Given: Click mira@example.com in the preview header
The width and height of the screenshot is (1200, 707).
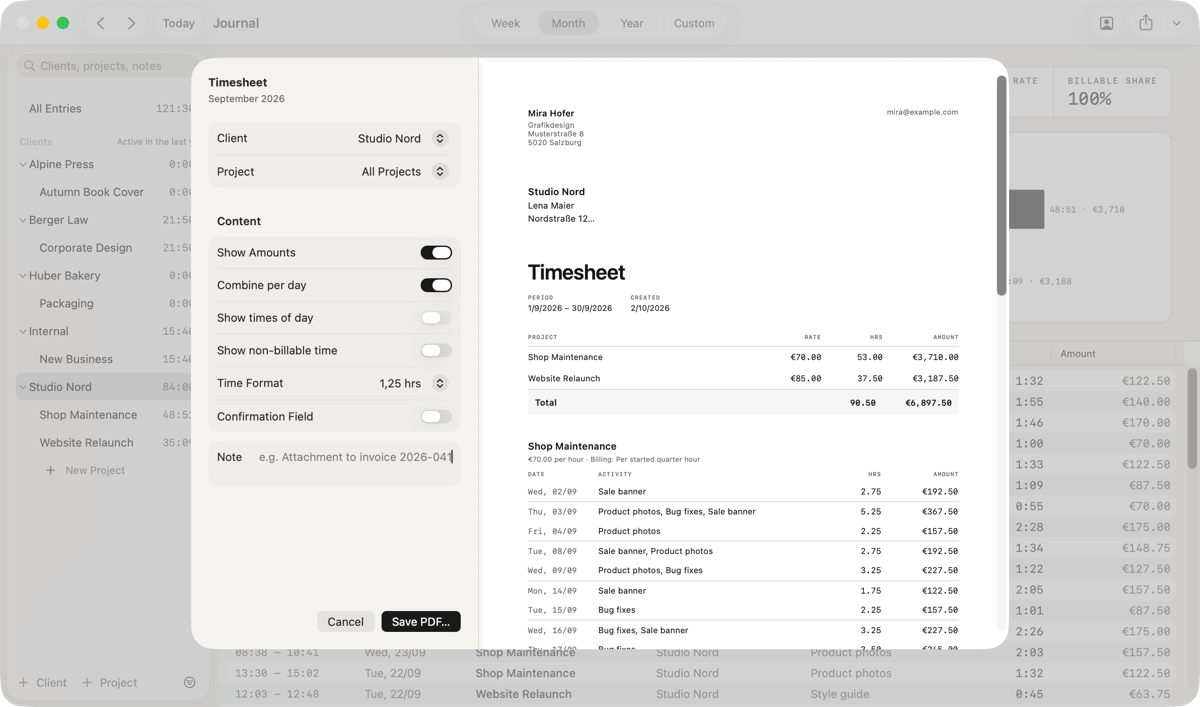Looking at the screenshot, I should pyautogui.click(x=922, y=112).
